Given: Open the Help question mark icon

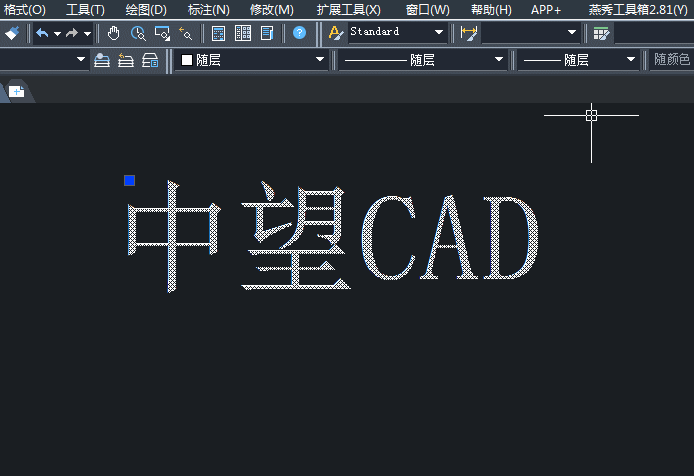Looking at the screenshot, I should pos(299,33).
